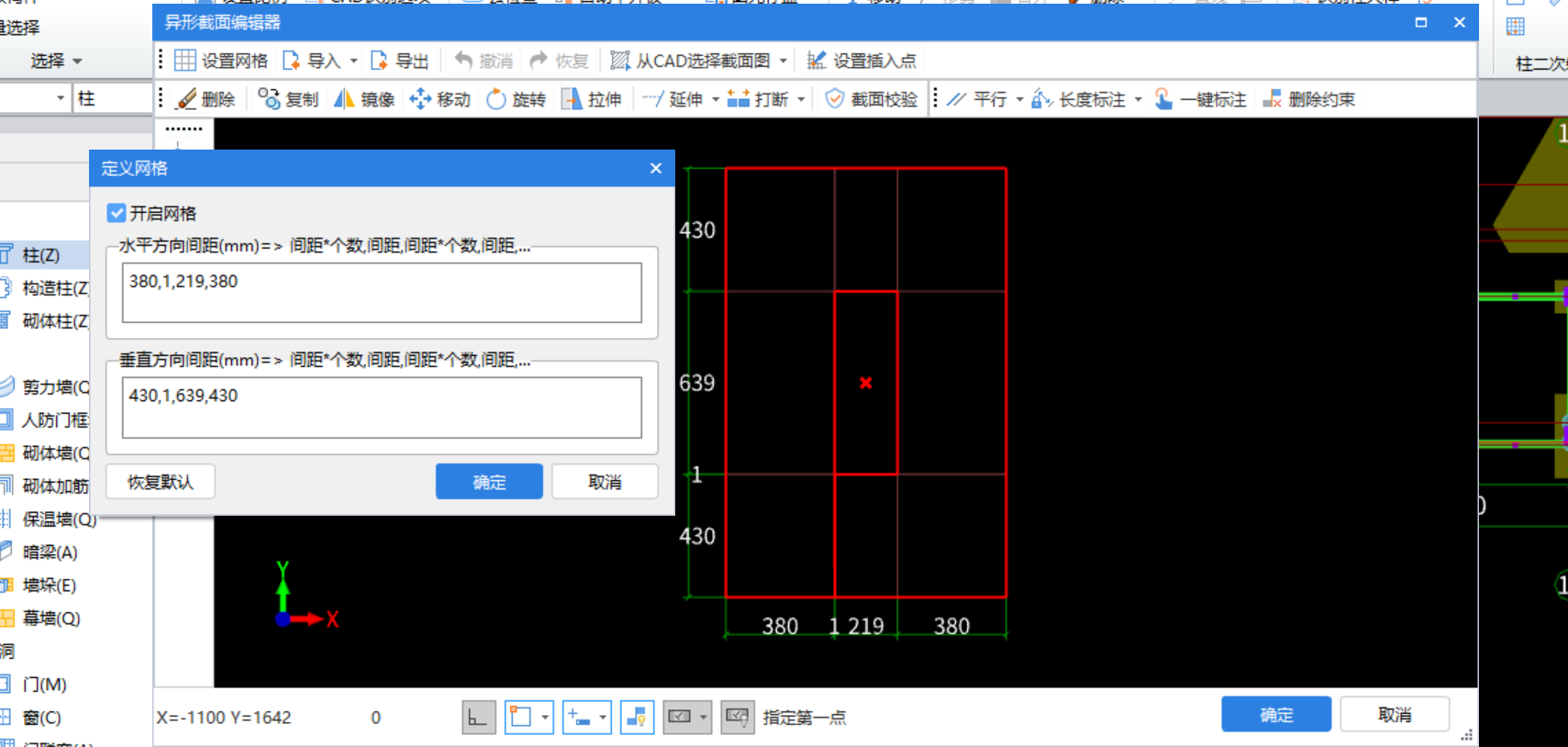Click the rectangle snap icon in status bar
Screen dimensions: 1568x747
pyautogui.click(x=520, y=718)
